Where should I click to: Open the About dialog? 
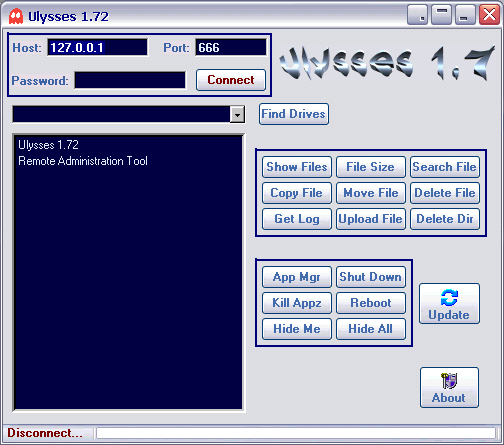coord(449,388)
